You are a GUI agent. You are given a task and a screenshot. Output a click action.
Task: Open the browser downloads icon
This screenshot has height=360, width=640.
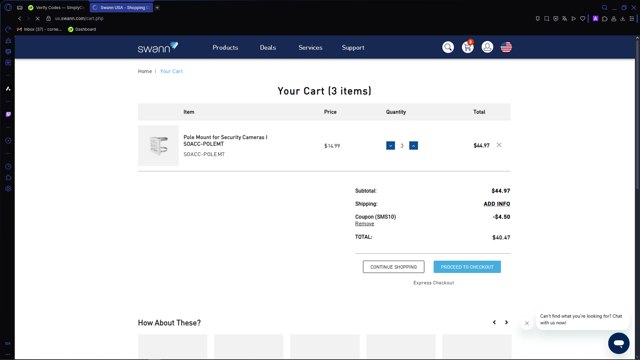(622, 18)
